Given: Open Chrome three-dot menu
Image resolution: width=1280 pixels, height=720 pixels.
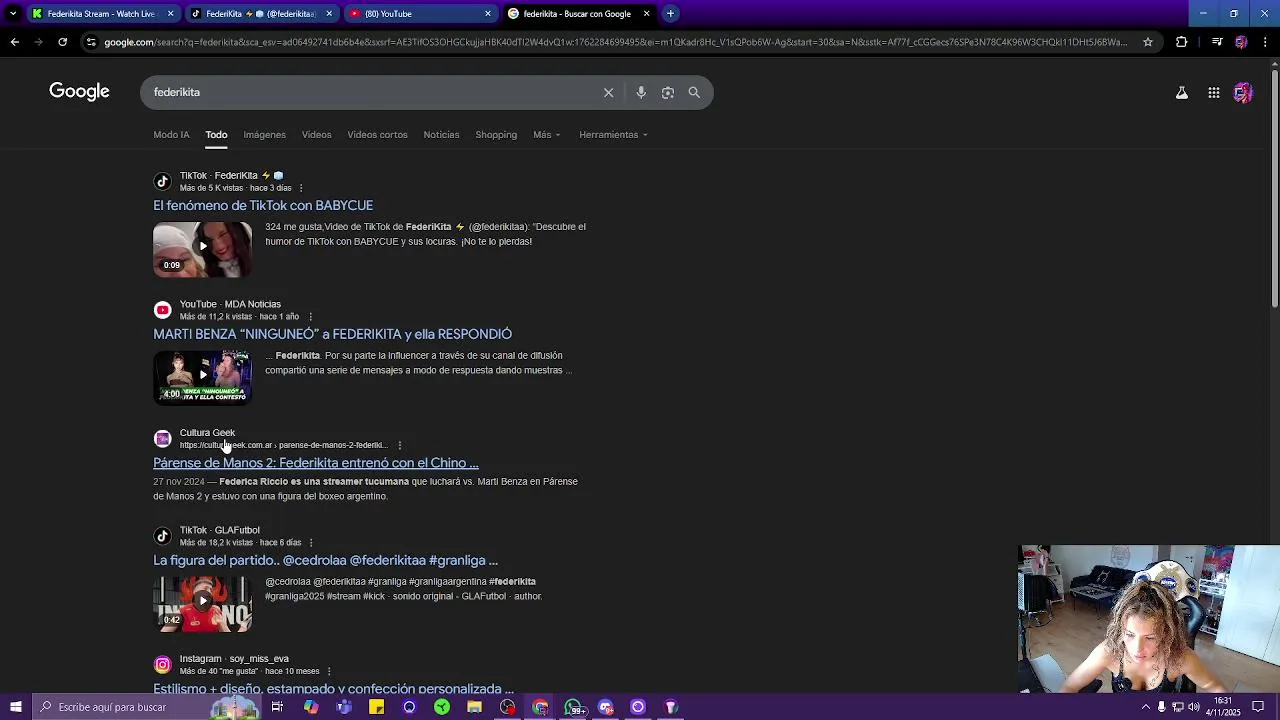Looking at the screenshot, I should click(1266, 42).
